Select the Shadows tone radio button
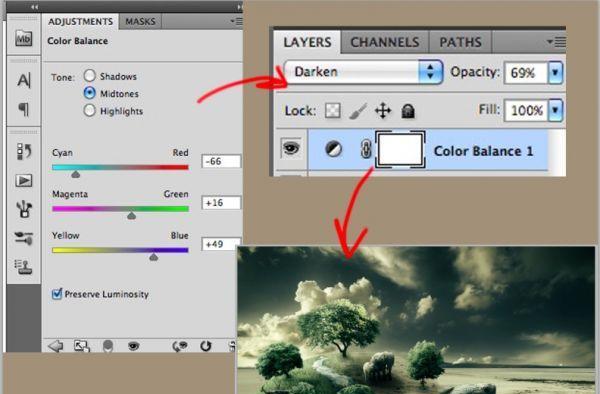This screenshot has height=394, width=600. click(x=90, y=76)
